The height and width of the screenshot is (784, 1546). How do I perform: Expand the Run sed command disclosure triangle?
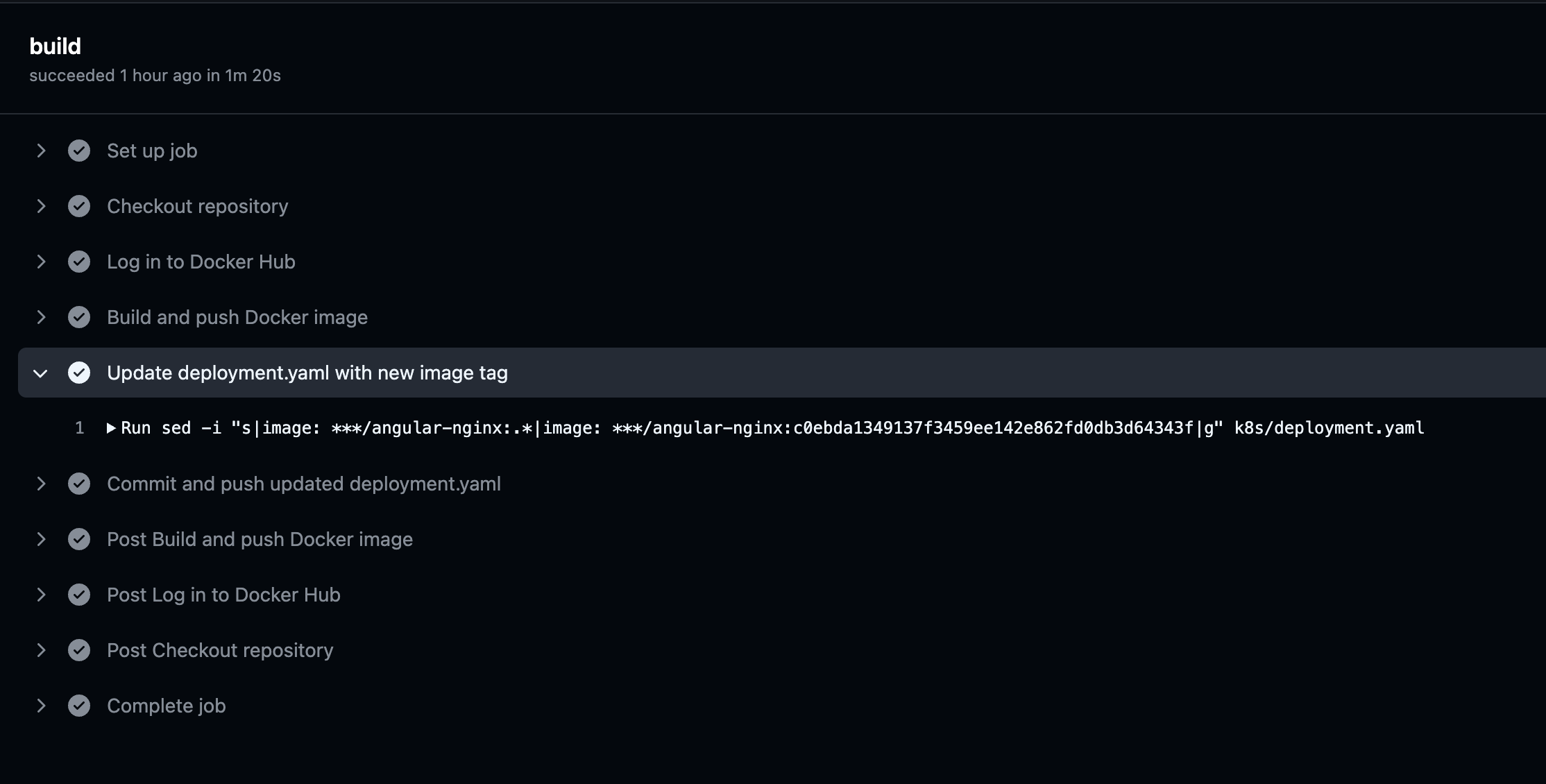(111, 428)
